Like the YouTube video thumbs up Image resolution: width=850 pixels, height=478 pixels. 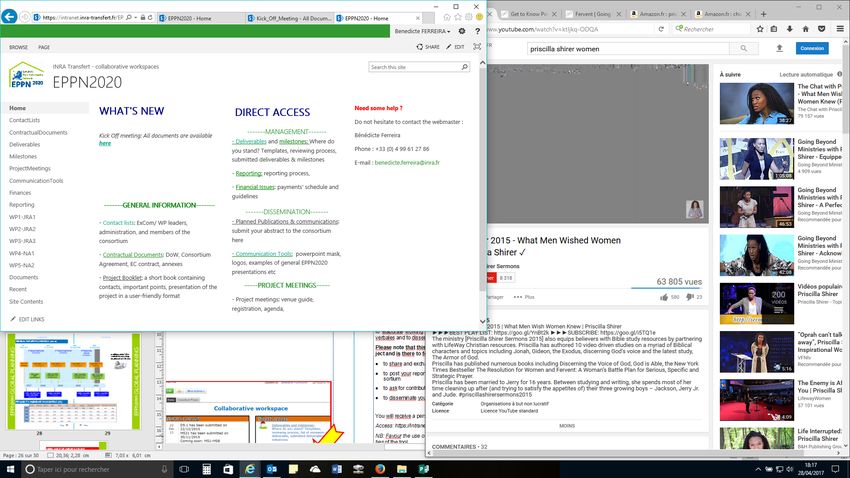point(664,297)
